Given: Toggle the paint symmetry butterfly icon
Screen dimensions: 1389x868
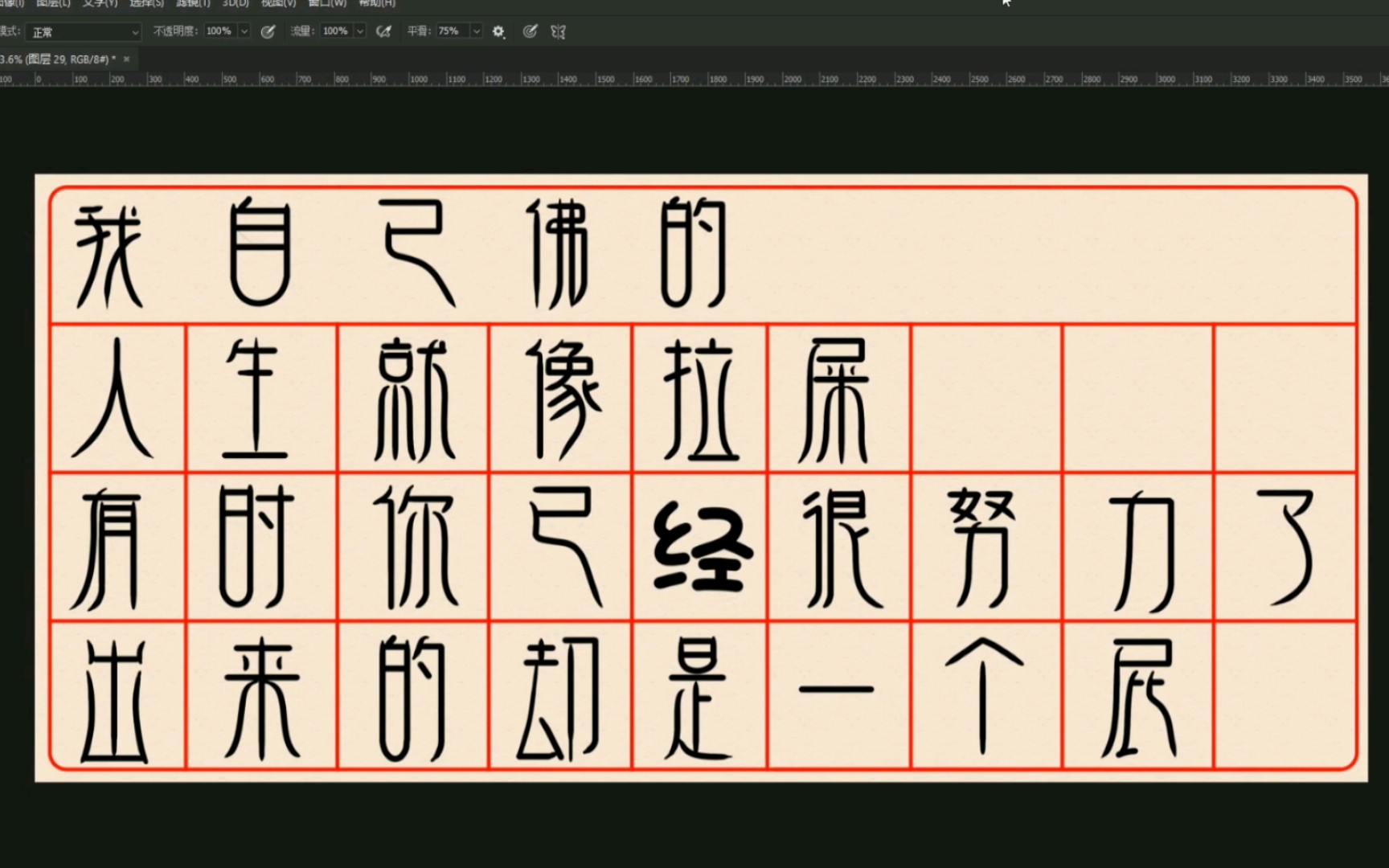Looking at the screenshot, I should pyautogui.click(x=557, y=31).
